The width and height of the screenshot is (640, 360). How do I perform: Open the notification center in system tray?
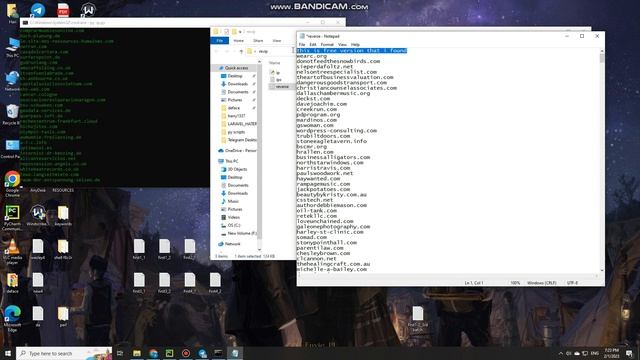629,353
